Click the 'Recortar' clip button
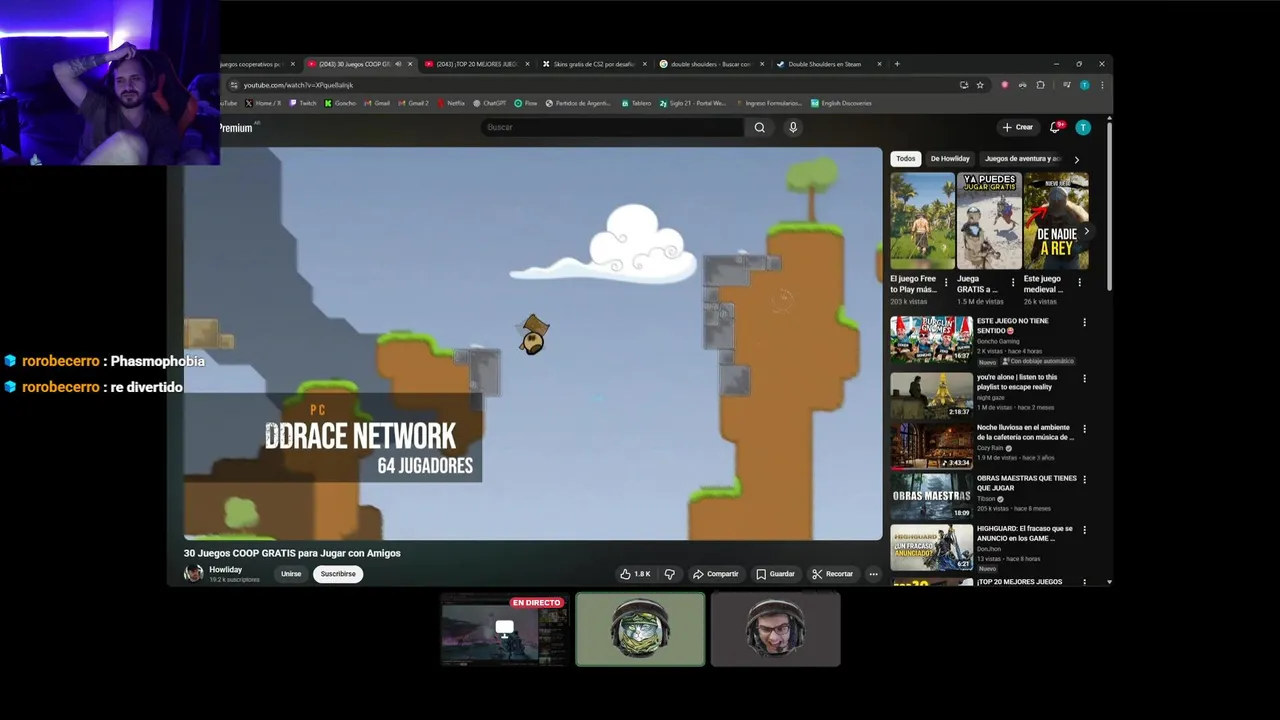This screenshot has height=720, width=1280. tap(832, 574)
